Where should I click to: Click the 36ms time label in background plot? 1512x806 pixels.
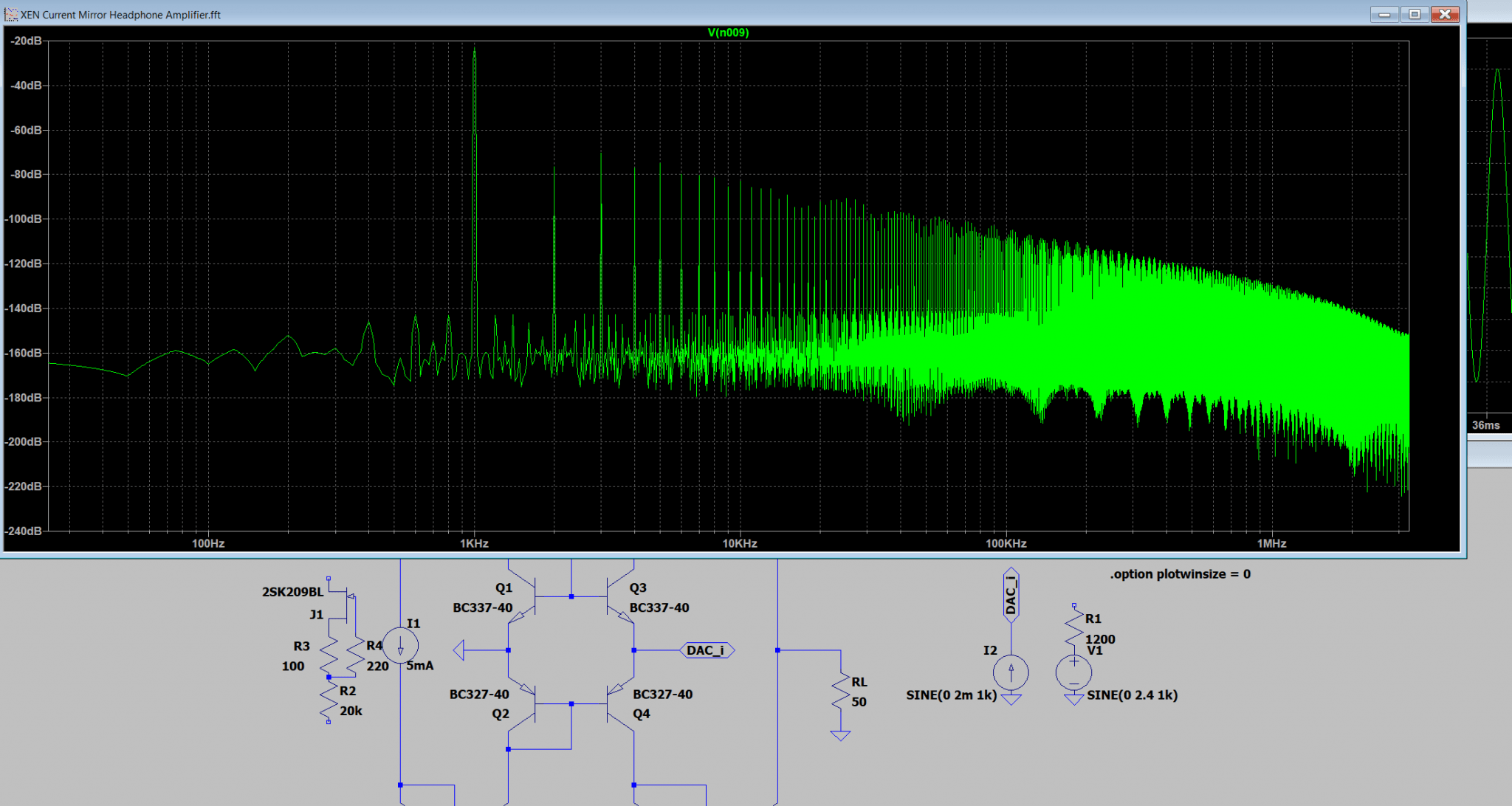[x=1485, y=425]
